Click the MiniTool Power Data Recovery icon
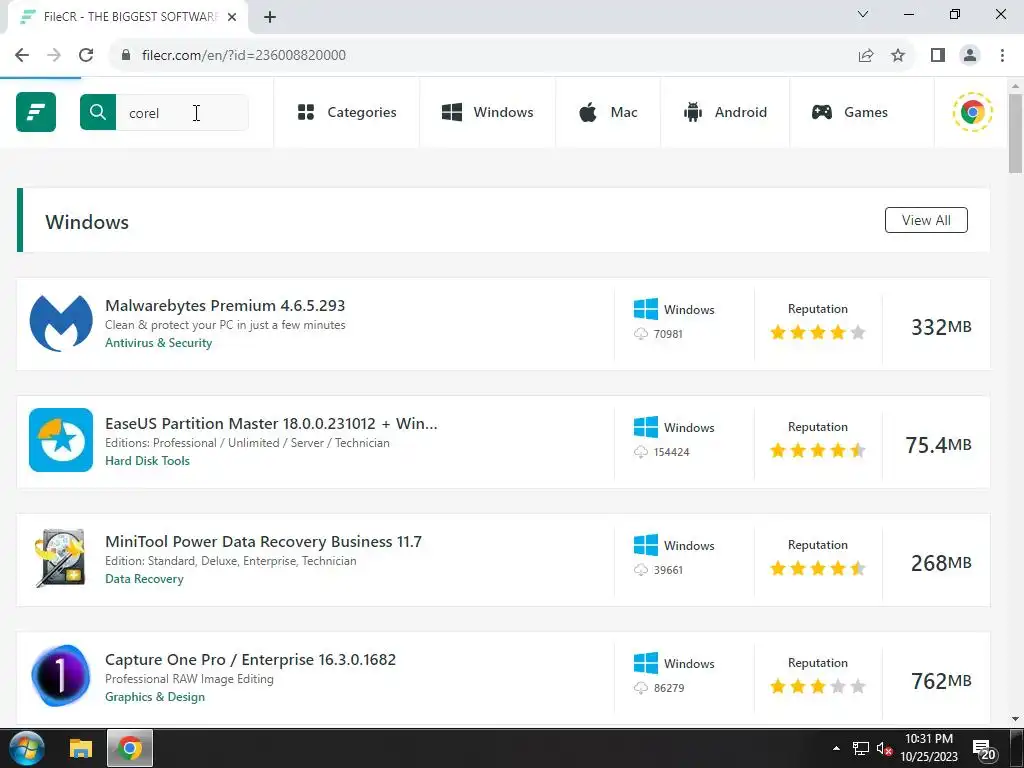Viewport: 1024px width, 768px height. (x=61, y=558)
